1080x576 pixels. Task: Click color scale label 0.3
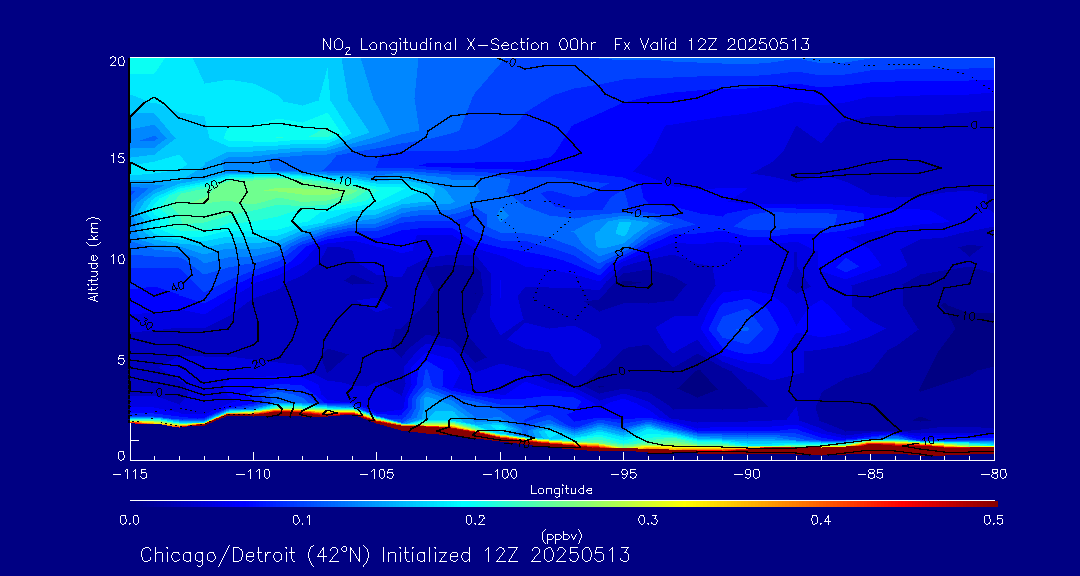pos(648,521)
